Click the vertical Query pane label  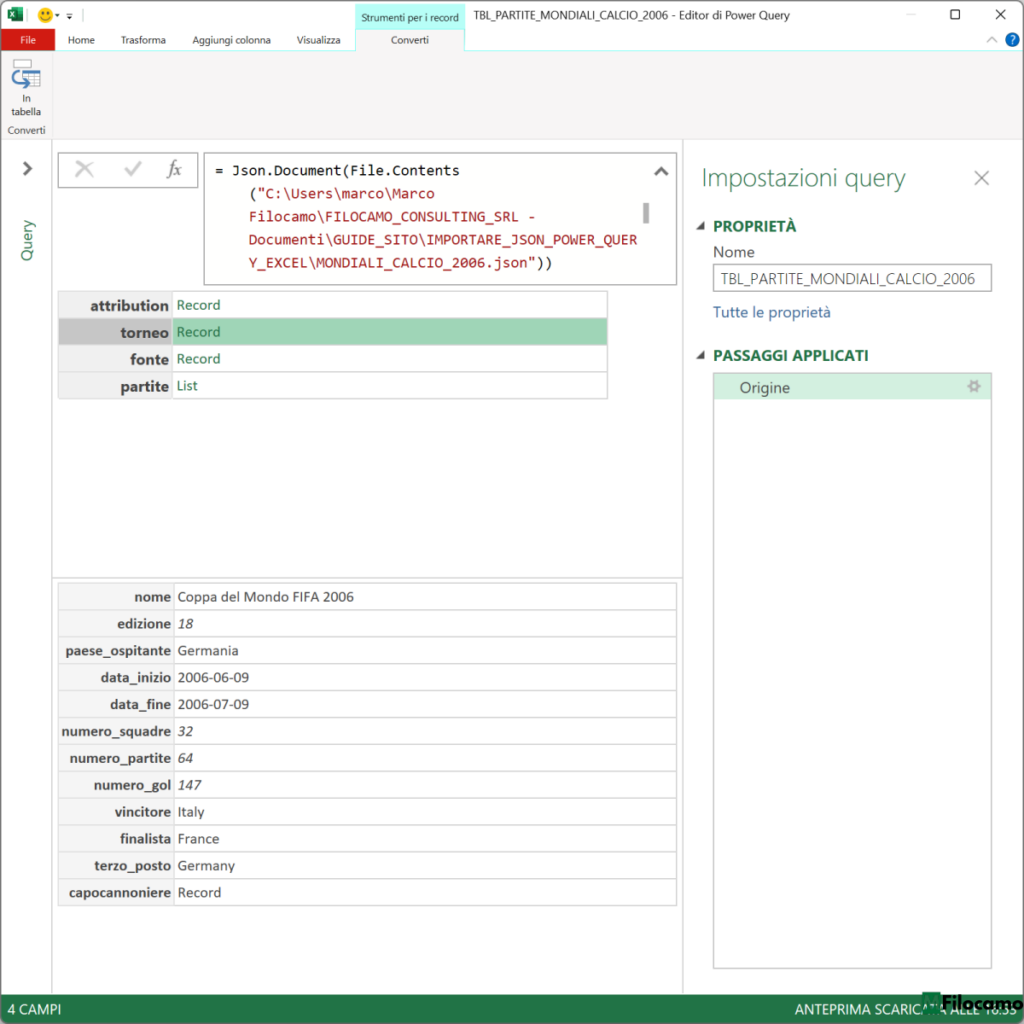click(27, 240)
